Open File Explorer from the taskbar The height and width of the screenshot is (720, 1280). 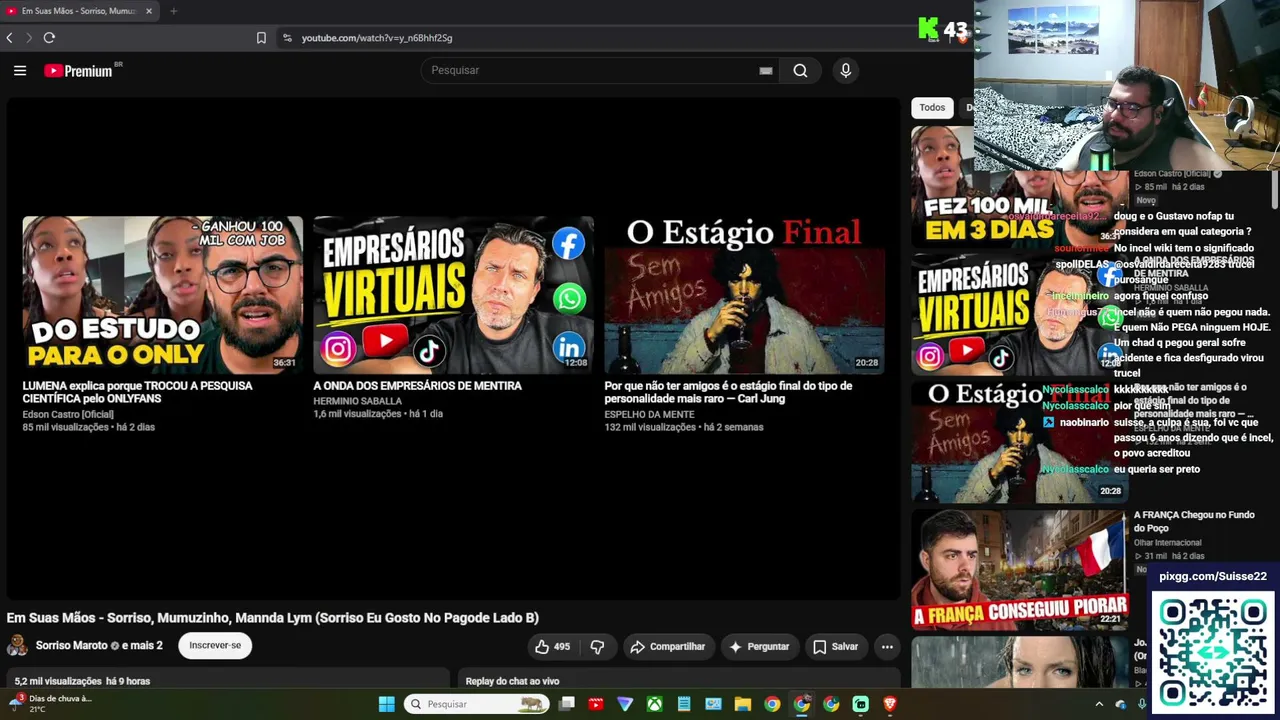click(742, 704)
